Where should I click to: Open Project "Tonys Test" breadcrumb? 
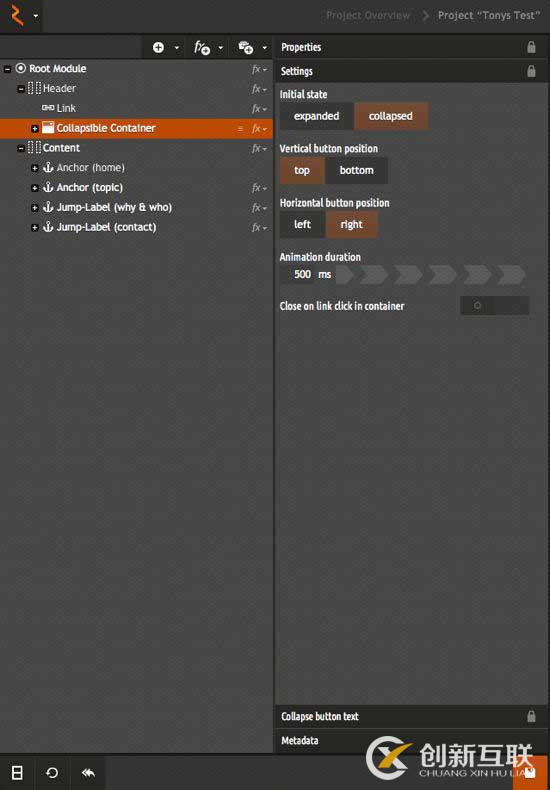click(489, 16)
